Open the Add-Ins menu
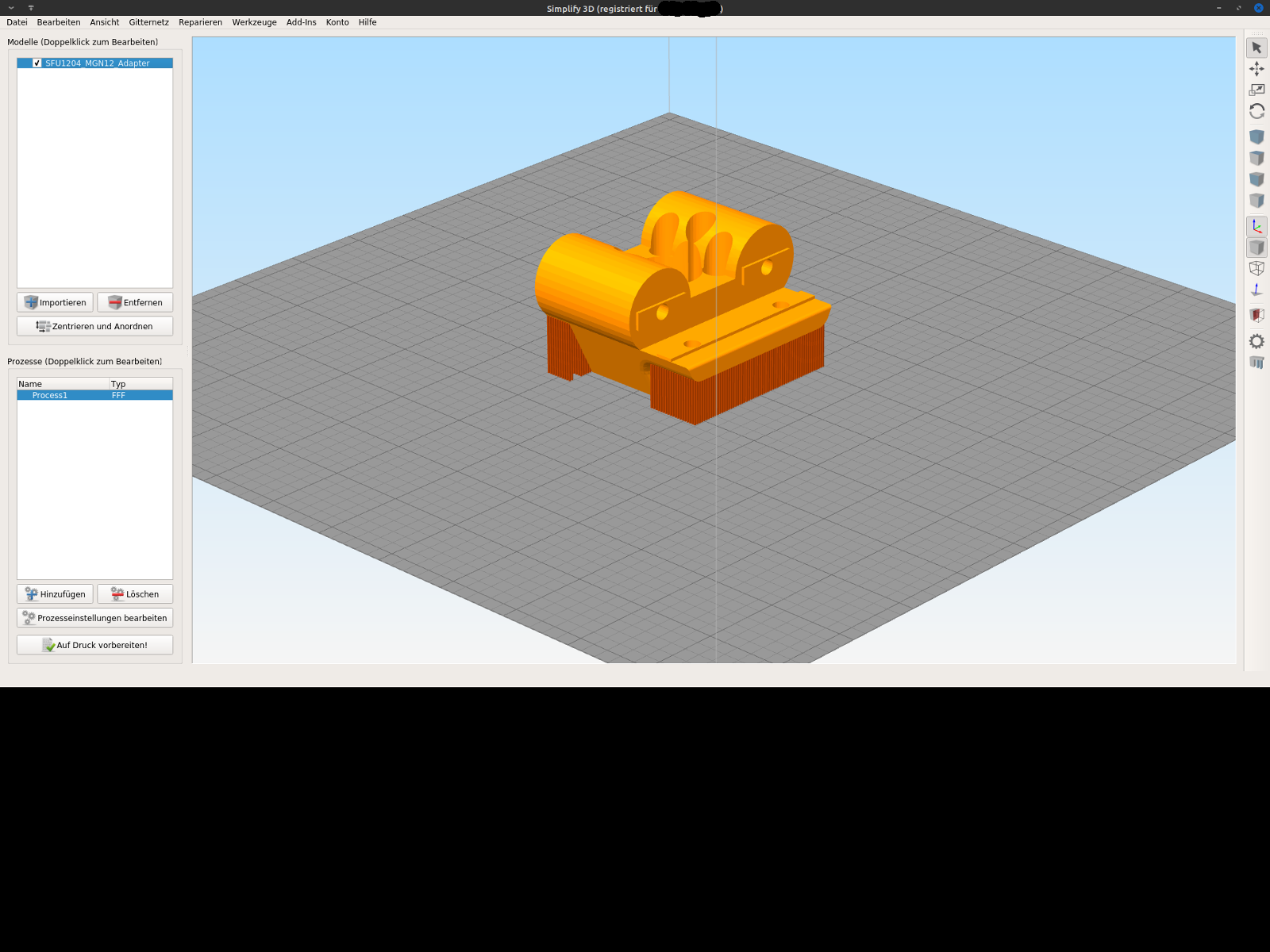This screenshot has width=1270, height=952. tap(301, 22)
